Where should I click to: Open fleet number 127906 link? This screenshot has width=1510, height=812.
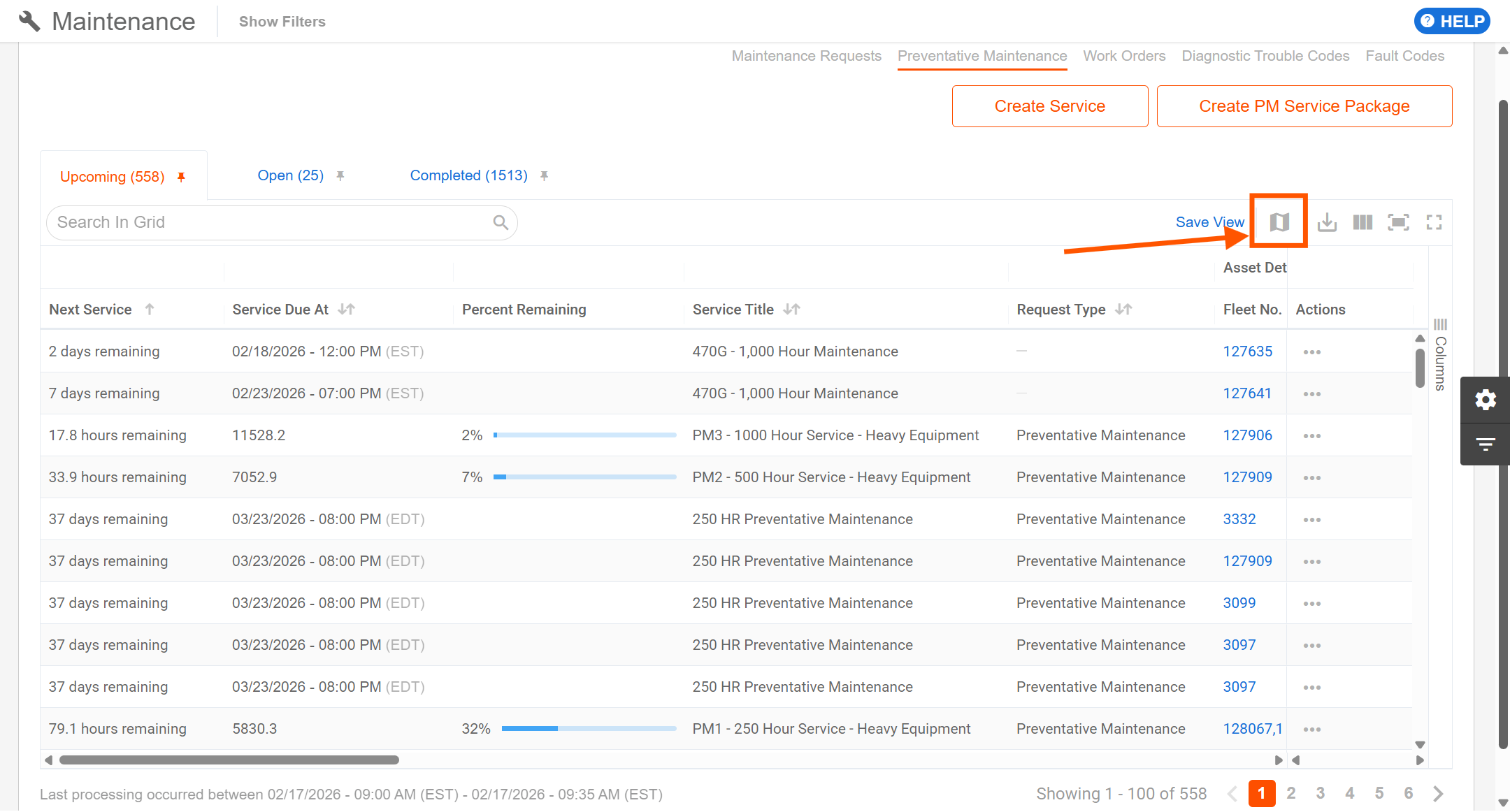click(1247, 435)
